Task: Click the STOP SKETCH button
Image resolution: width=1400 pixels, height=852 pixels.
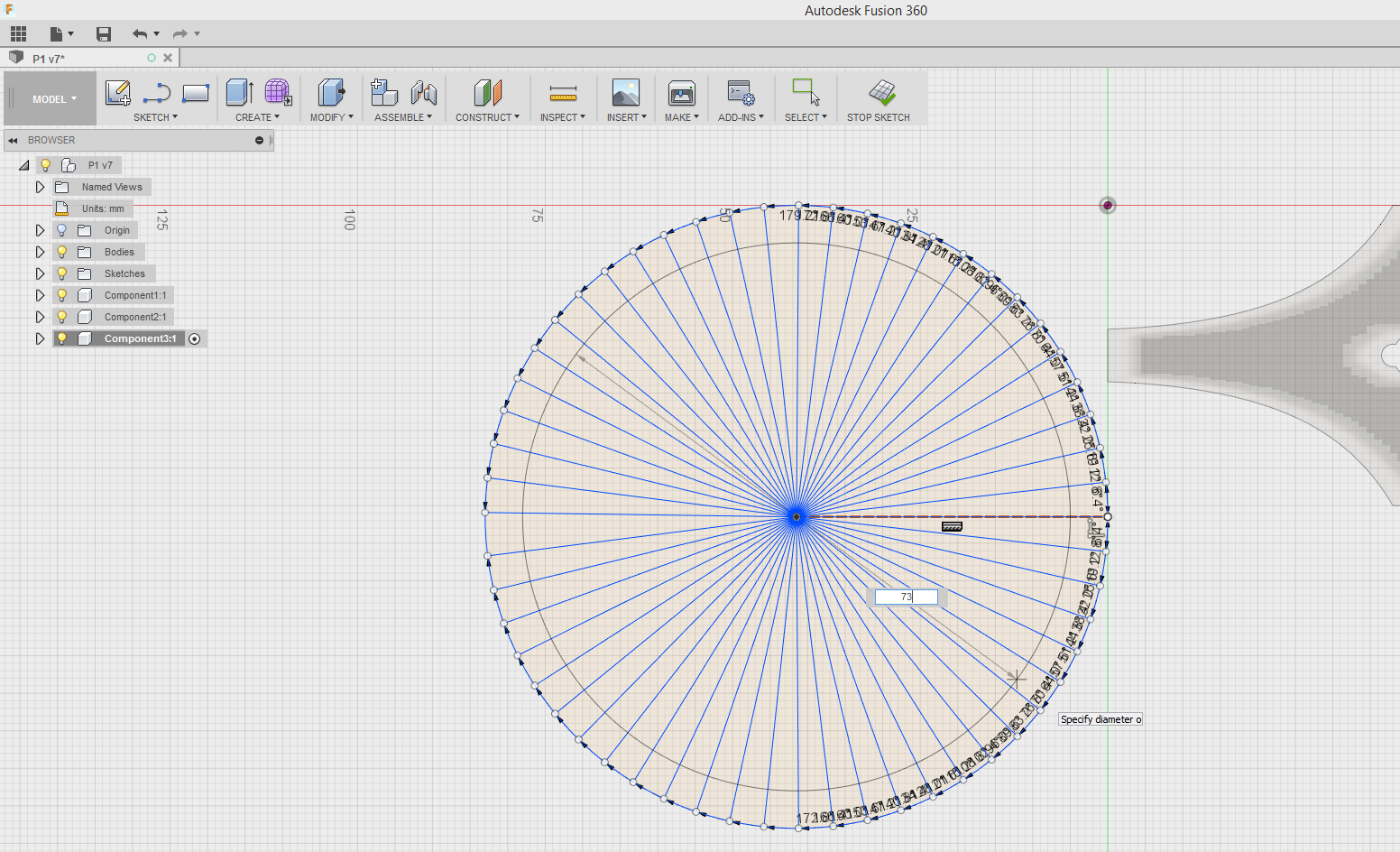Action: click(x=879, y=101)
